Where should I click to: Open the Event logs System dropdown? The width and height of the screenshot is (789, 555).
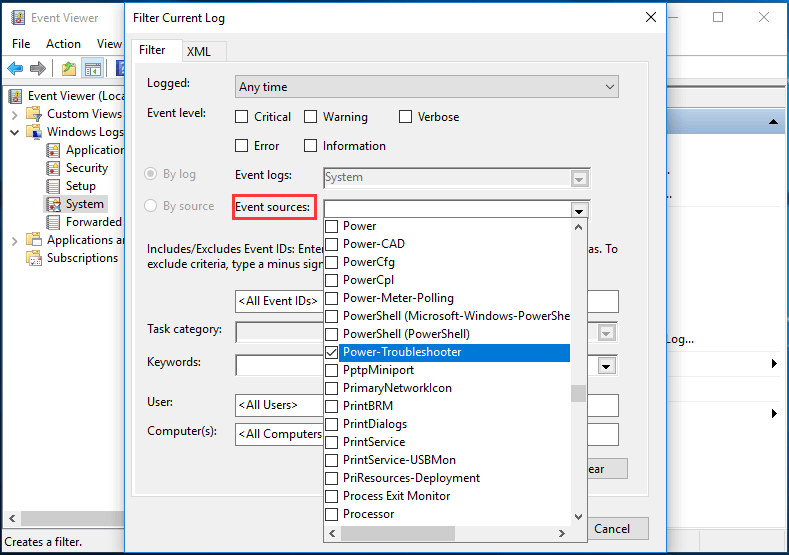tap(579, 179)
